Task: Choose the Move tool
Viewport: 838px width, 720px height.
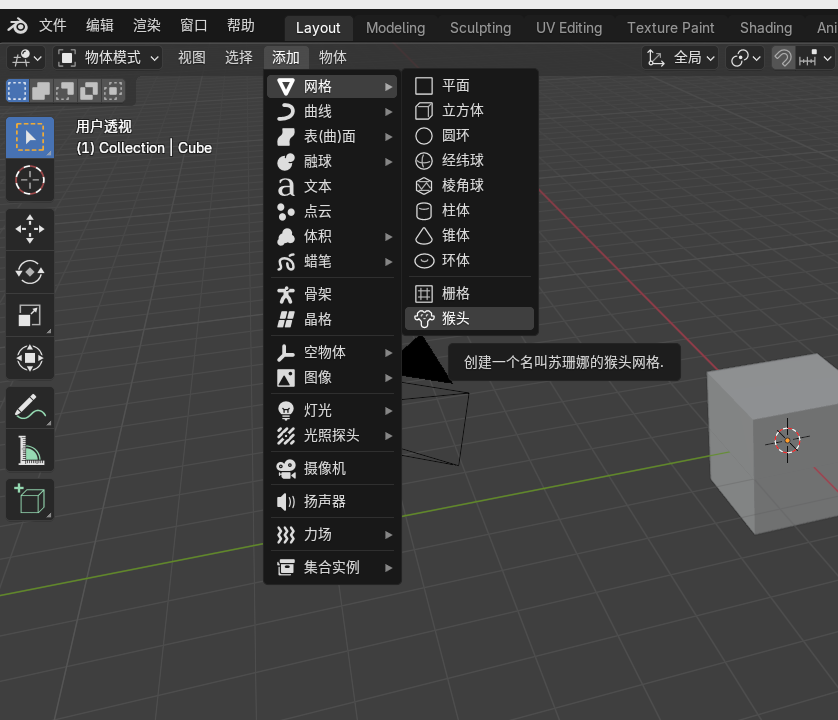Action: point(30,229)
